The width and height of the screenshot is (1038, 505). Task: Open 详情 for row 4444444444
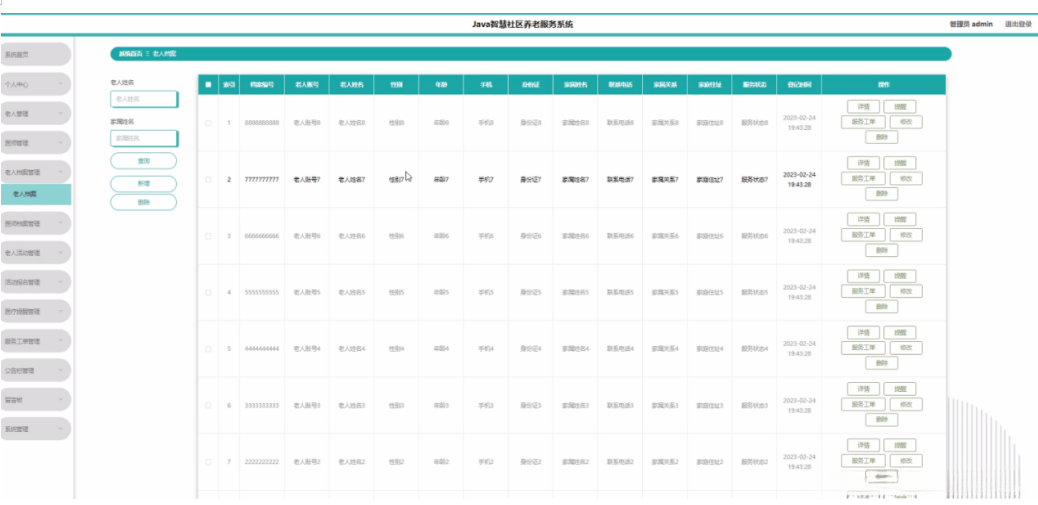(863, 332)
